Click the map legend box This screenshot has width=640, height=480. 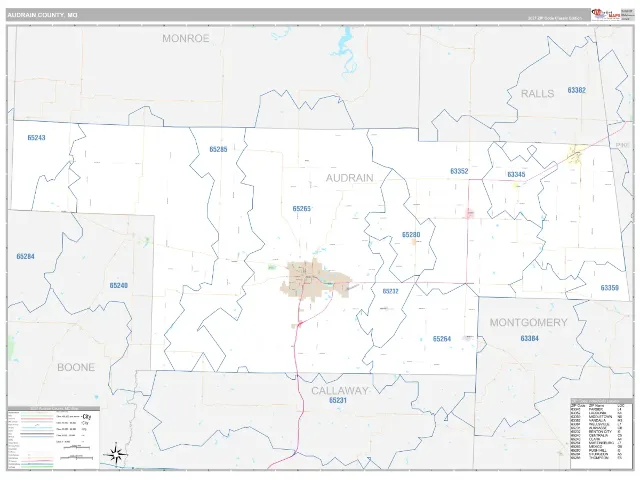click(x=53, y=437)
